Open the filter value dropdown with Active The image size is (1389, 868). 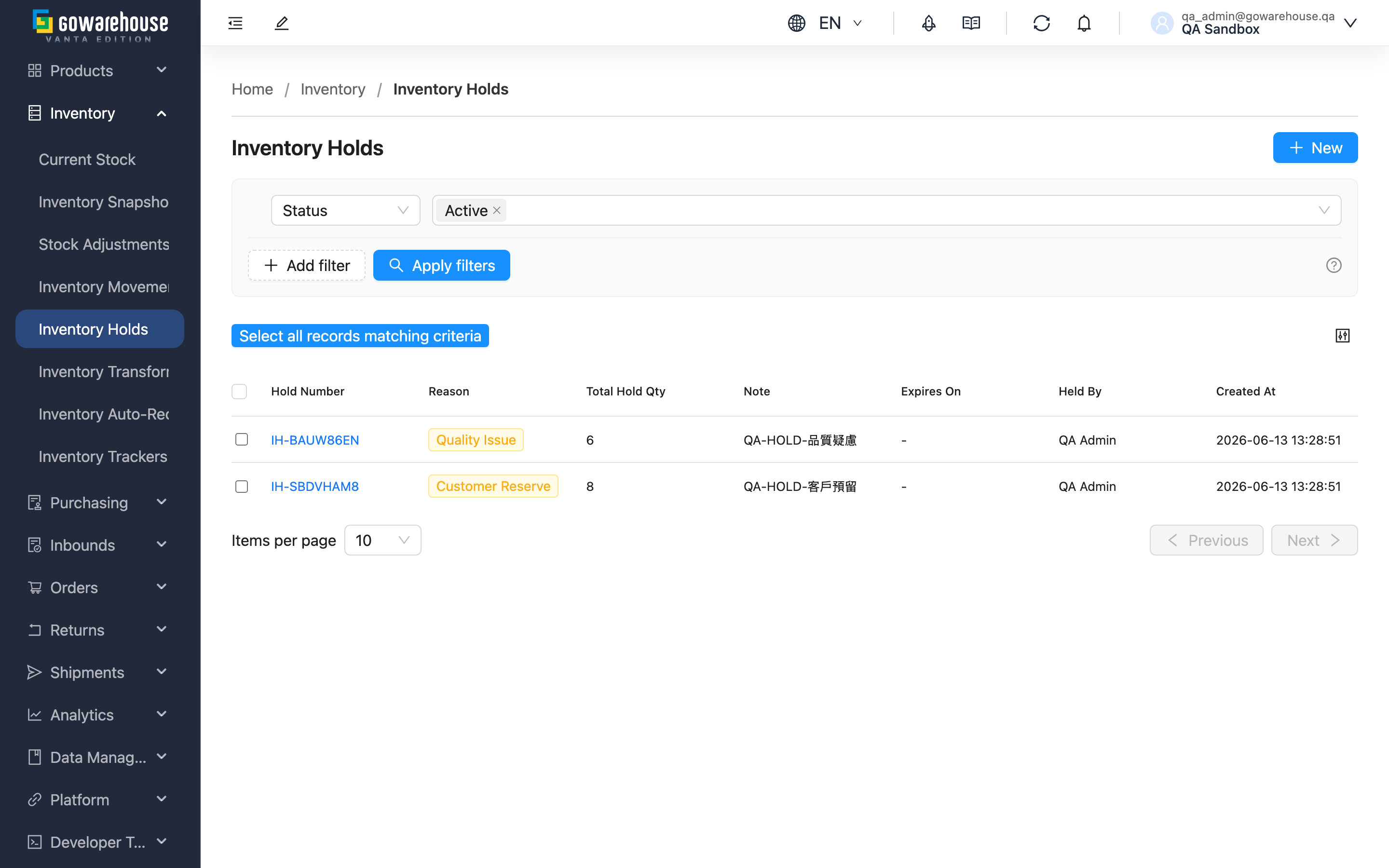pyautogui.click(x=886, y=210)
